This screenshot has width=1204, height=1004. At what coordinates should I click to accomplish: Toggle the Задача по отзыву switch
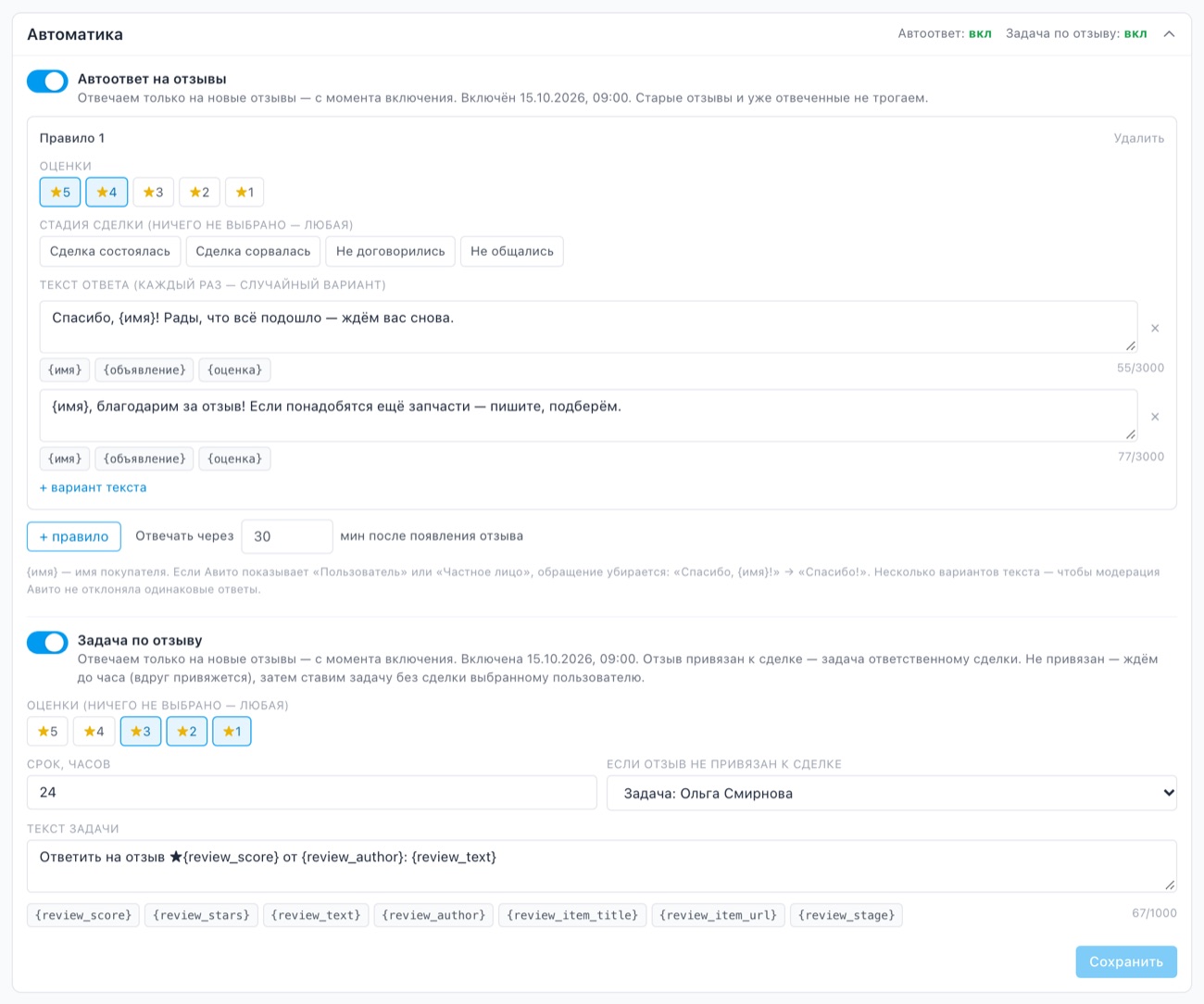(47, 643)
